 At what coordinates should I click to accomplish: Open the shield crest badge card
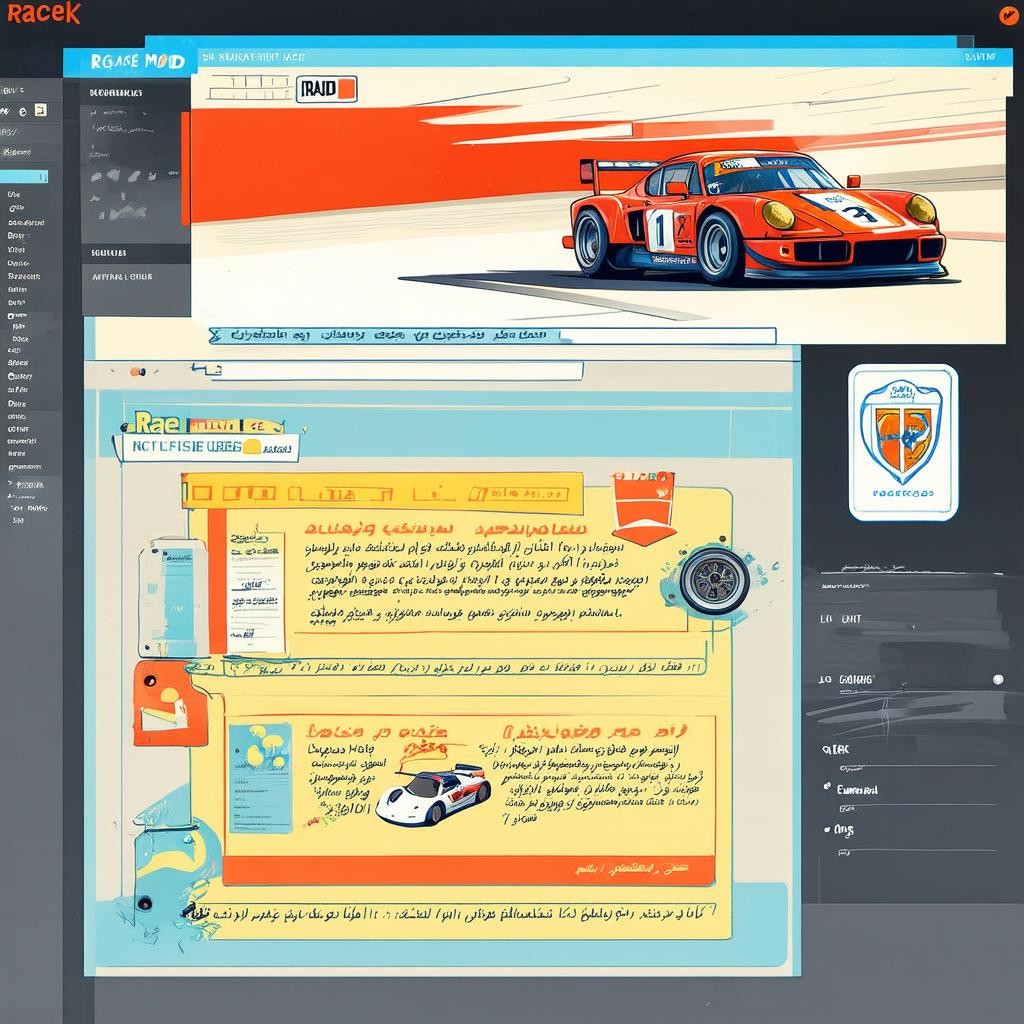click(x=902, y=442)
